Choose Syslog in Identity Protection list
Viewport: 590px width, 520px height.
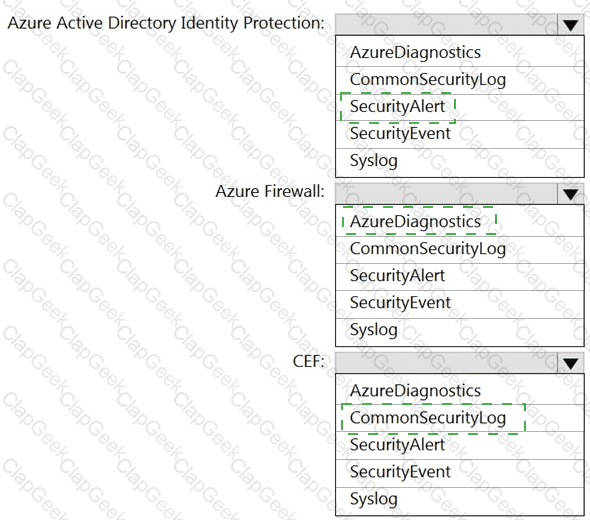459,162
